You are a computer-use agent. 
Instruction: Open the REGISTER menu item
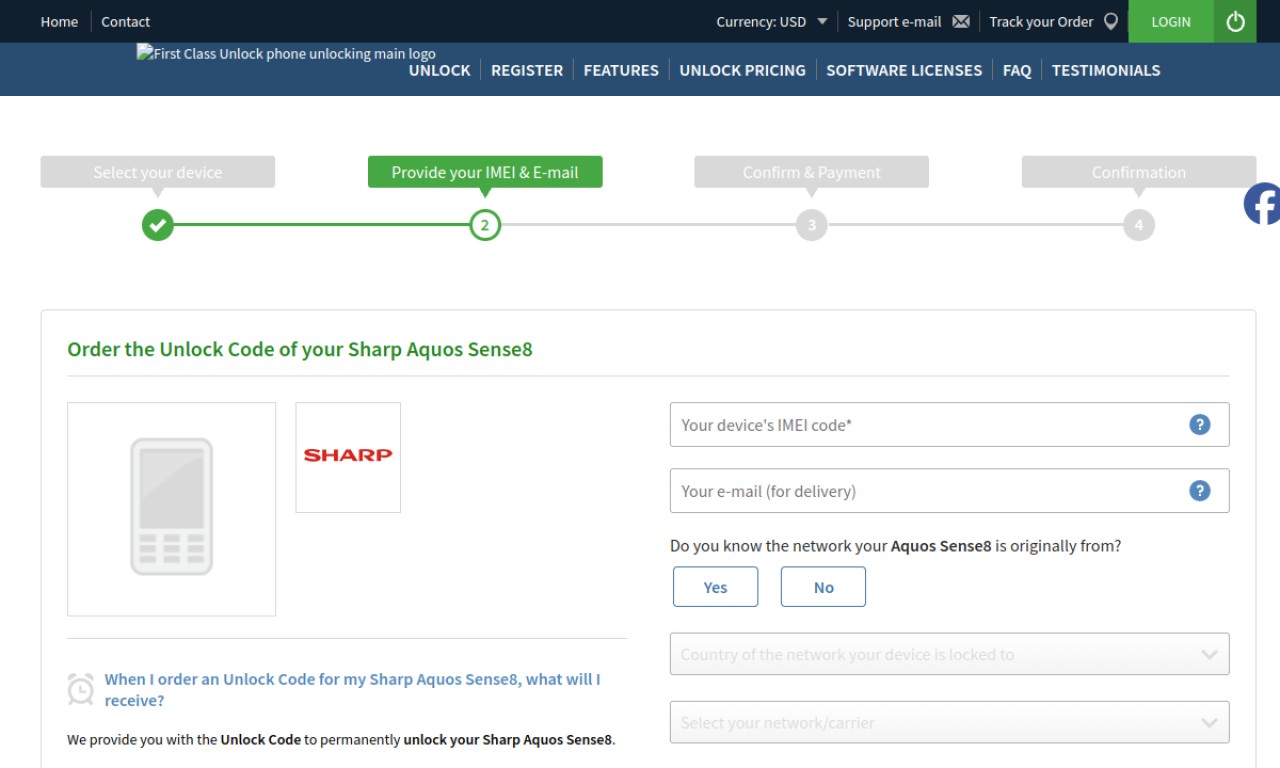(527, 70)
